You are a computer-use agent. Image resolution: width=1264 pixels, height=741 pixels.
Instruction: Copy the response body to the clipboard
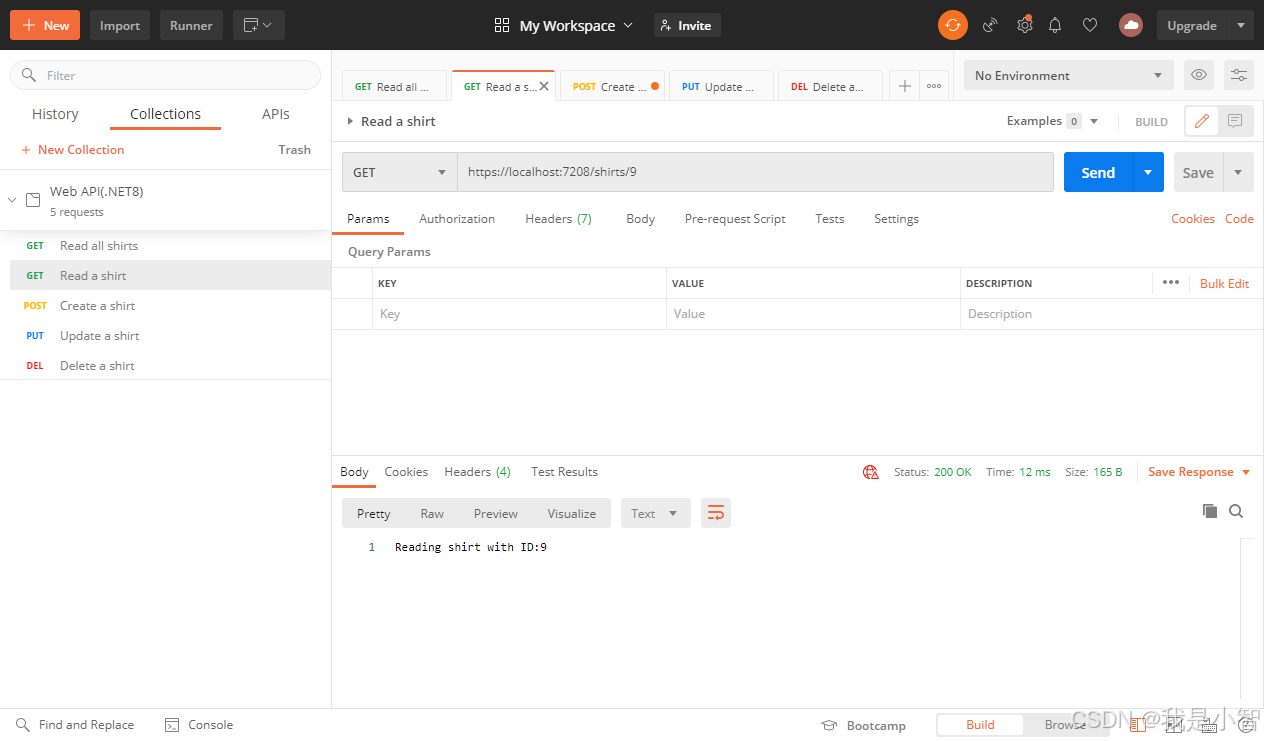pos(1210,511)
